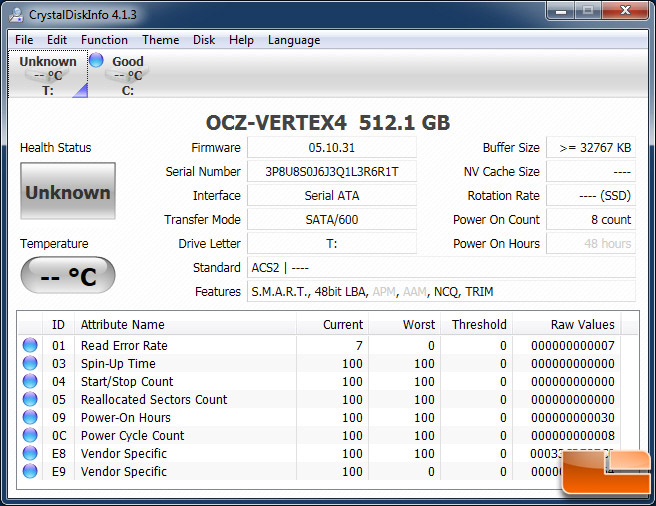This screenshot has width=656, height=506.
Task: Click the Serial Number field
Action: point(332,172)
